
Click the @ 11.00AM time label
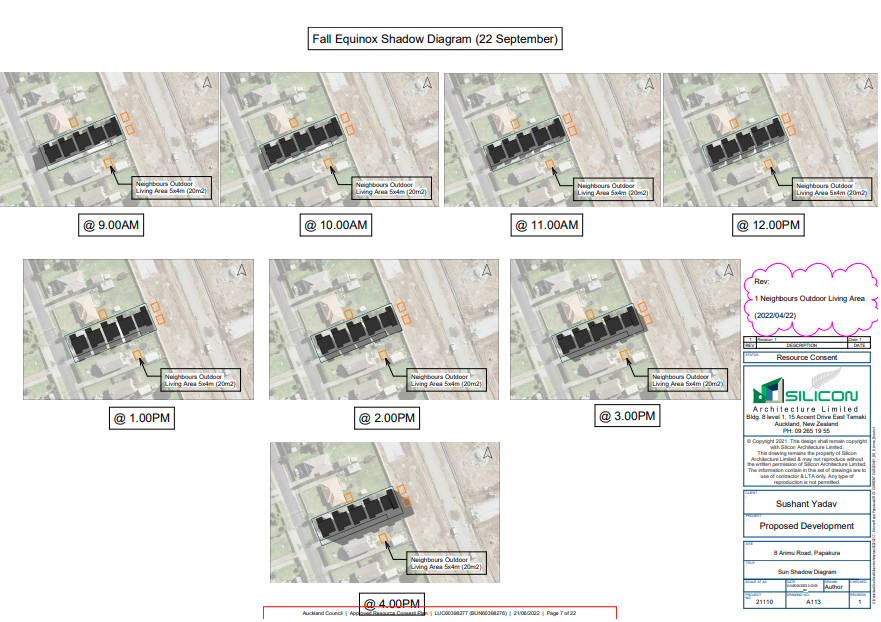tap(547, 226)
